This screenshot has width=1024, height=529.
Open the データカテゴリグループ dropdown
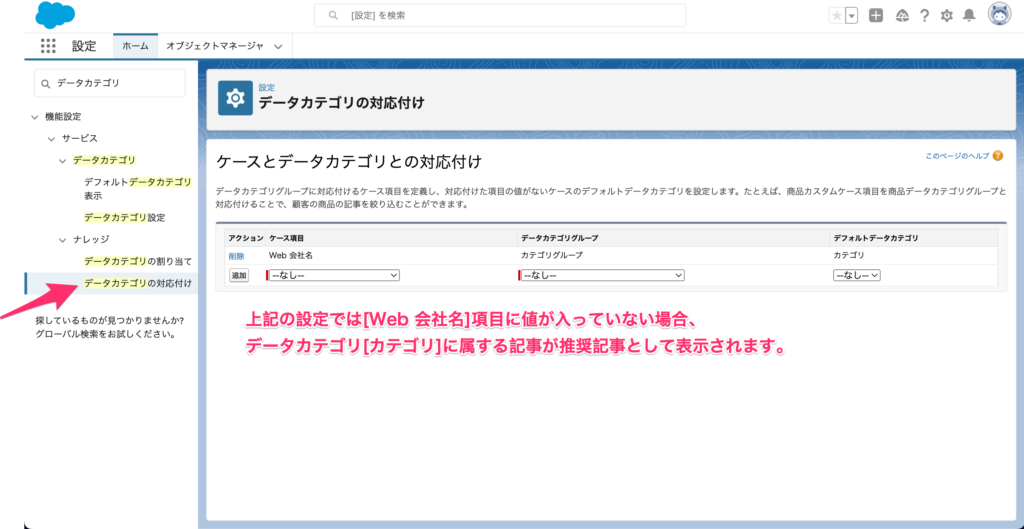tap(602, 276)
